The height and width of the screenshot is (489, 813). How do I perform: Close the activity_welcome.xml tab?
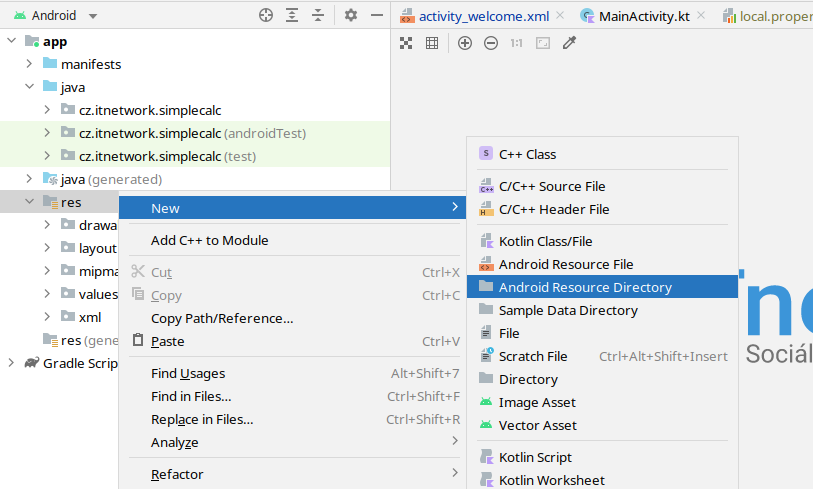click(559, 16)
